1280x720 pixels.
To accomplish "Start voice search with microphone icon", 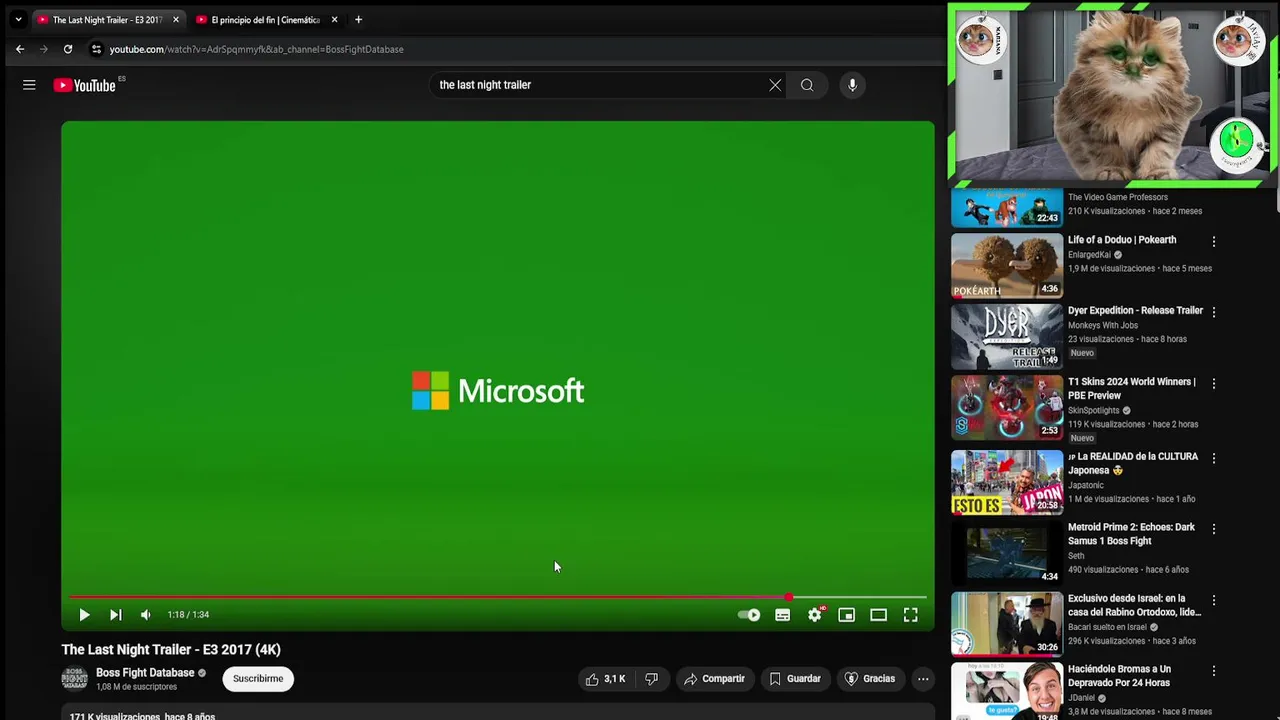I will [x=852, y=85].
